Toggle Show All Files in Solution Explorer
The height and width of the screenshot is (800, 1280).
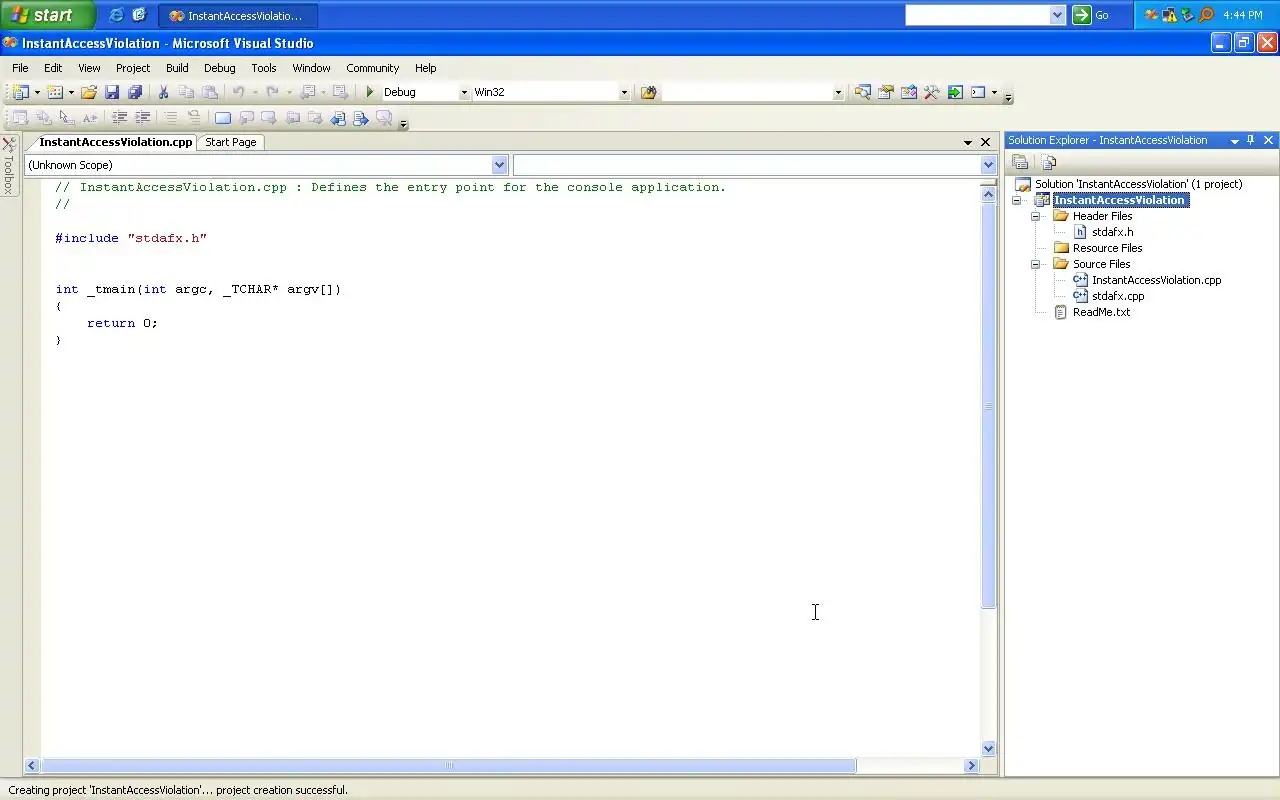(1048, 162)
